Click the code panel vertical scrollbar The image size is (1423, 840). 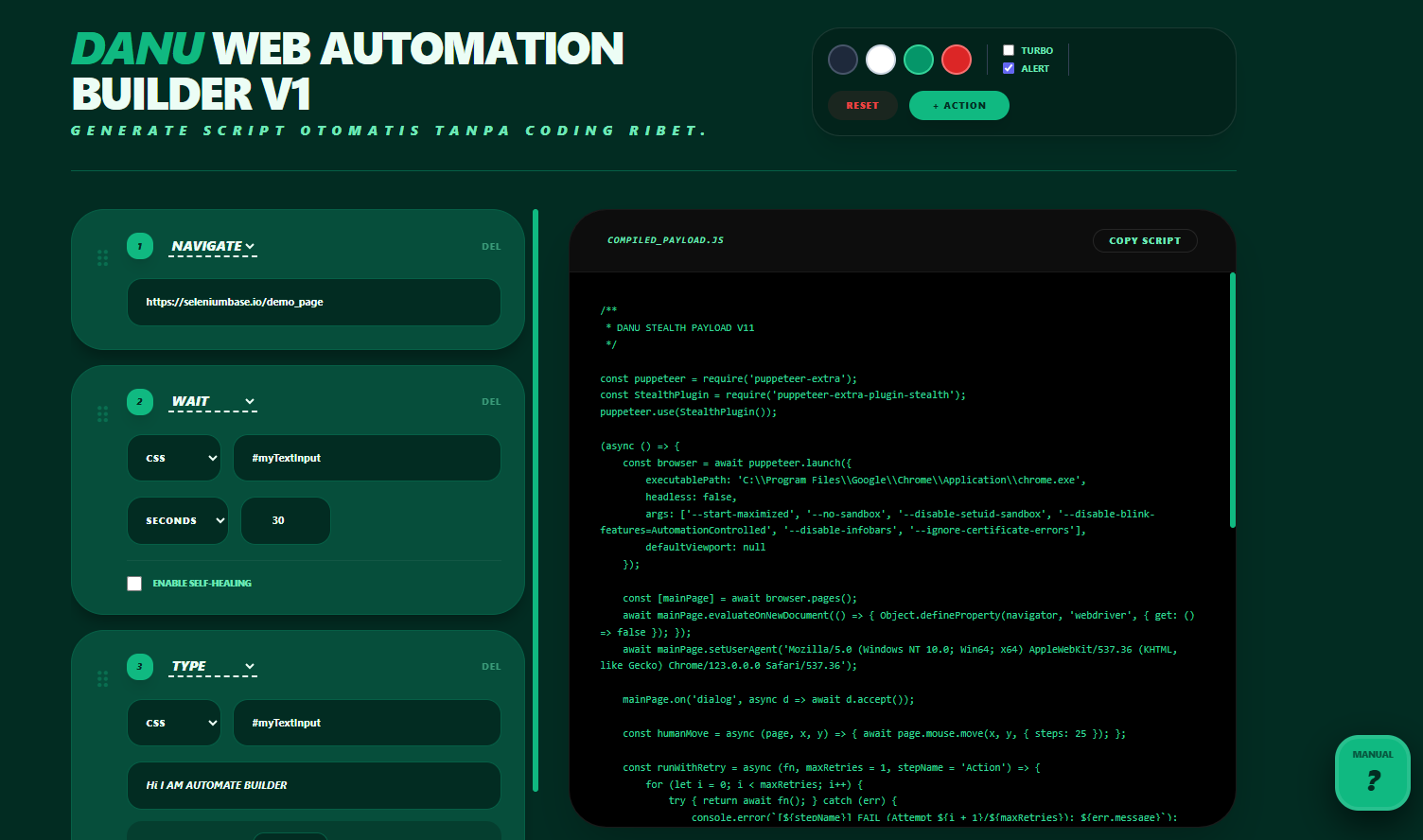1232,399
